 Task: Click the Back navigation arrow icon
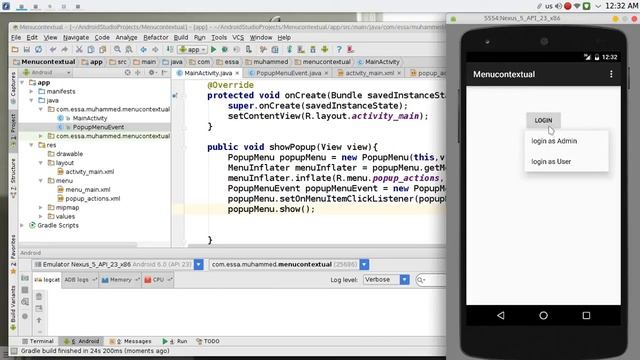(144, 50)
